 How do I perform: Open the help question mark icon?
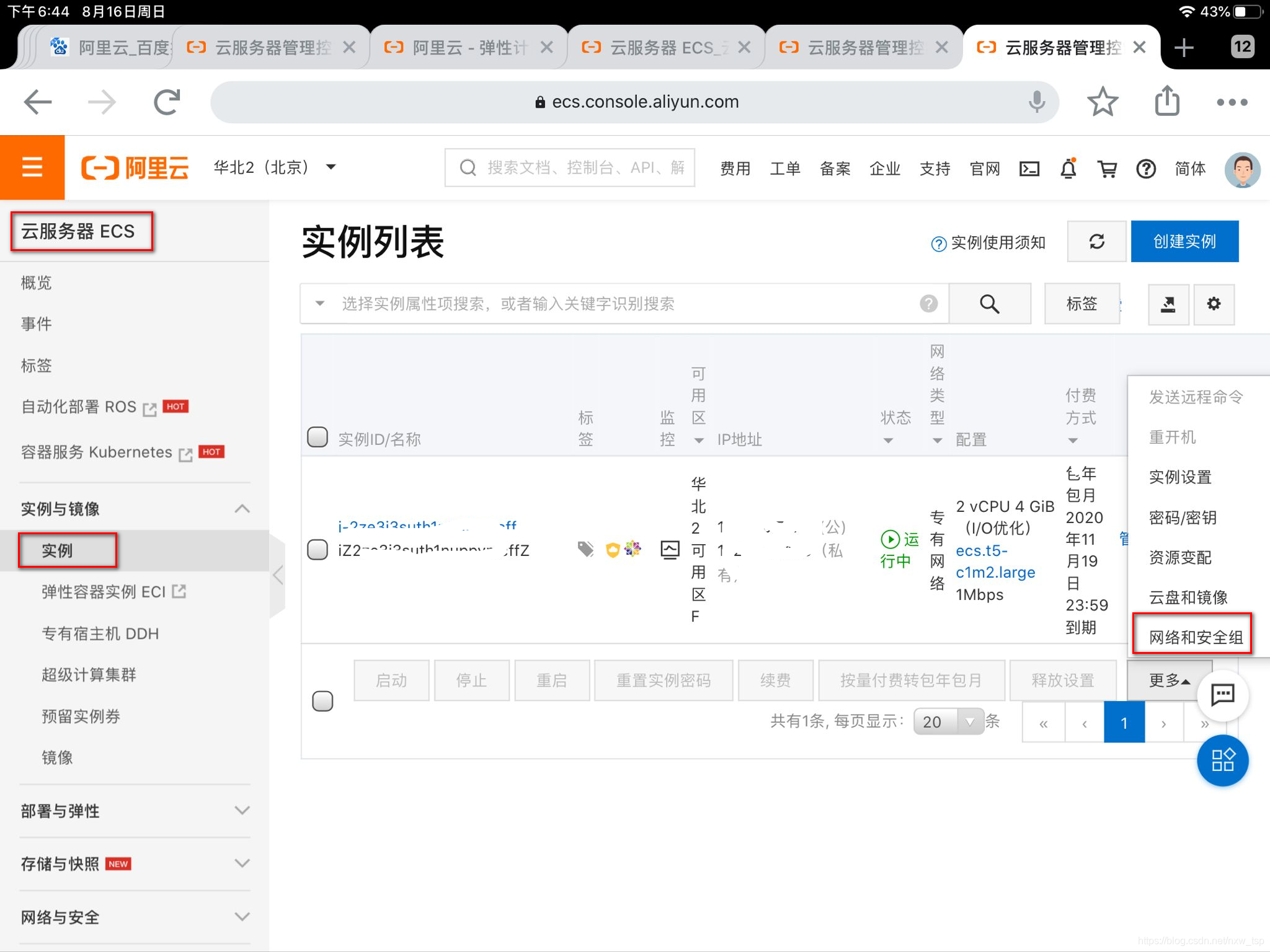tap(1146, 169)
